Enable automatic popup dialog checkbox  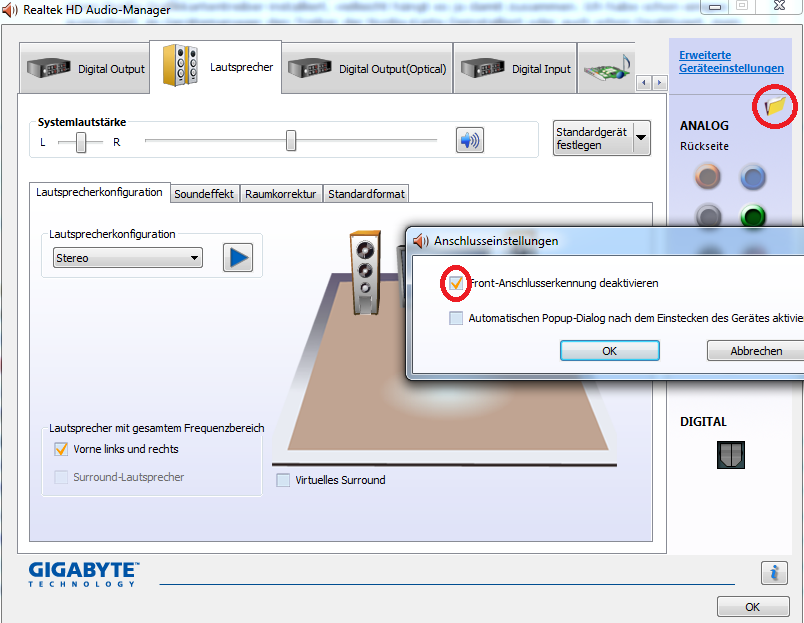pyautogui.click(x=456, y=318)
